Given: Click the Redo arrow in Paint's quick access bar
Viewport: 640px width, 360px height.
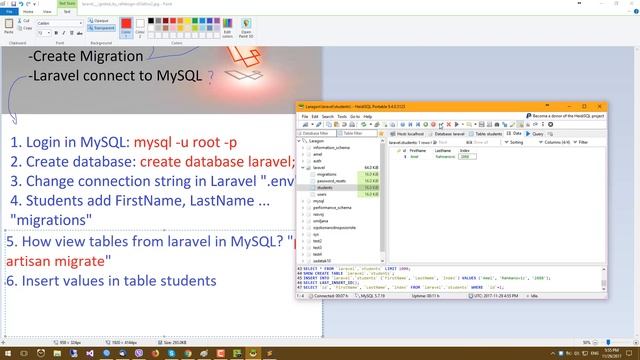Looking at the screenshot, I should (x=28, y=4).
